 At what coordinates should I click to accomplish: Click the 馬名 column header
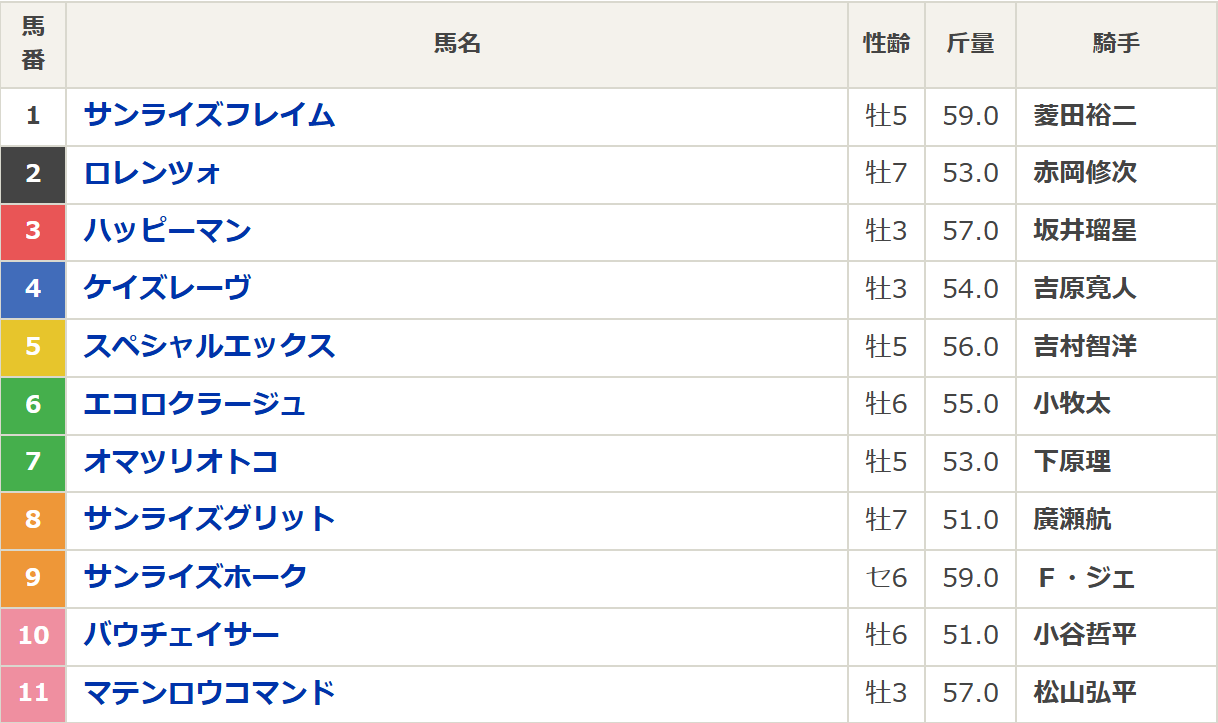[x=457, y=44]
